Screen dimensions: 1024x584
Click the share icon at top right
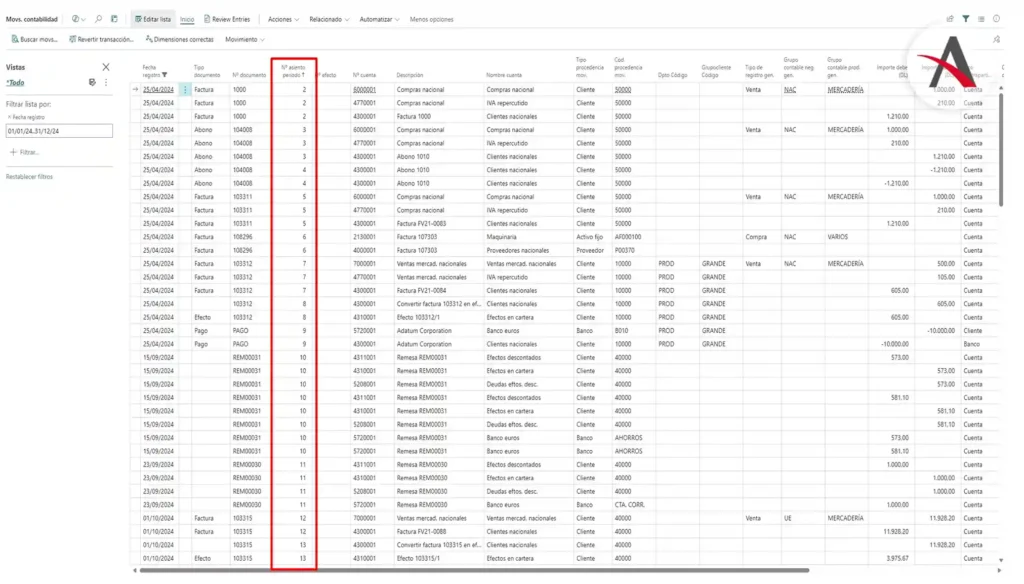950,19
